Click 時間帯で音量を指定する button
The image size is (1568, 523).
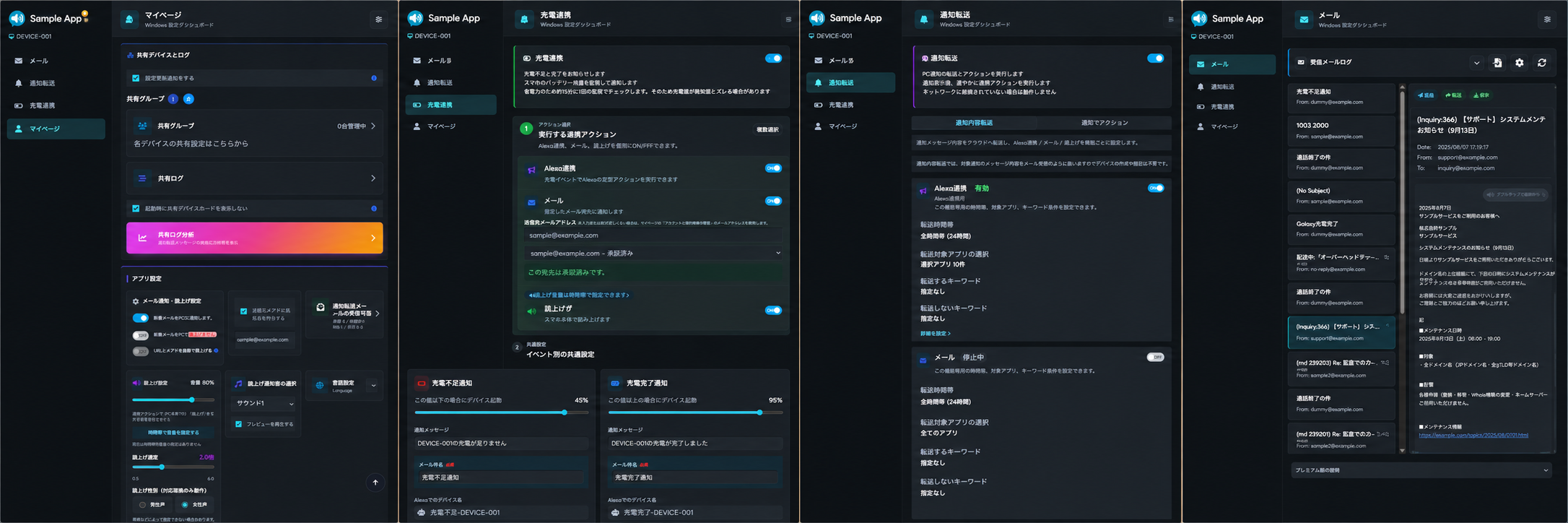[x=173, y=433]
